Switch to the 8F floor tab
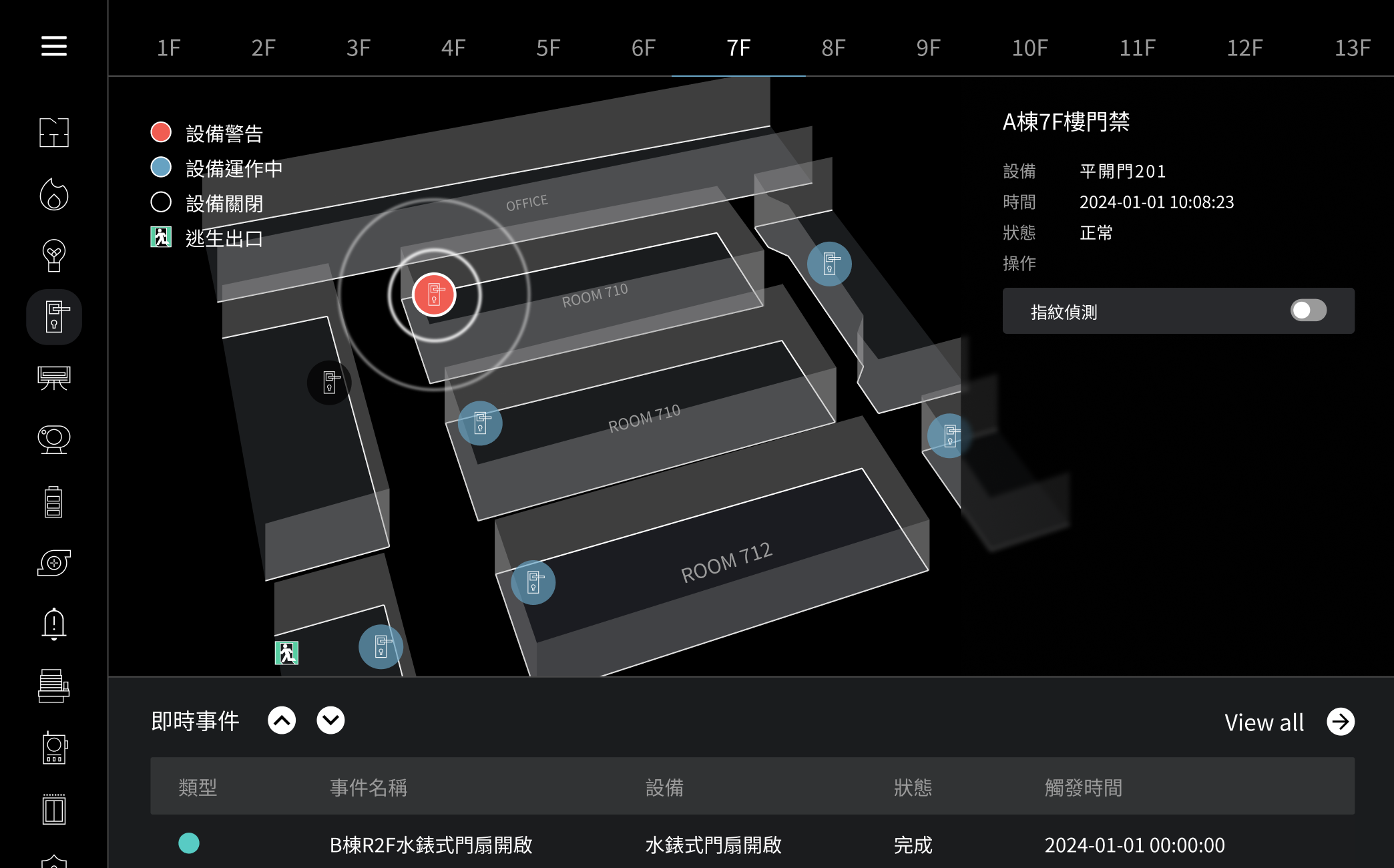1394x868 pixels. click(x=833, y=48)
